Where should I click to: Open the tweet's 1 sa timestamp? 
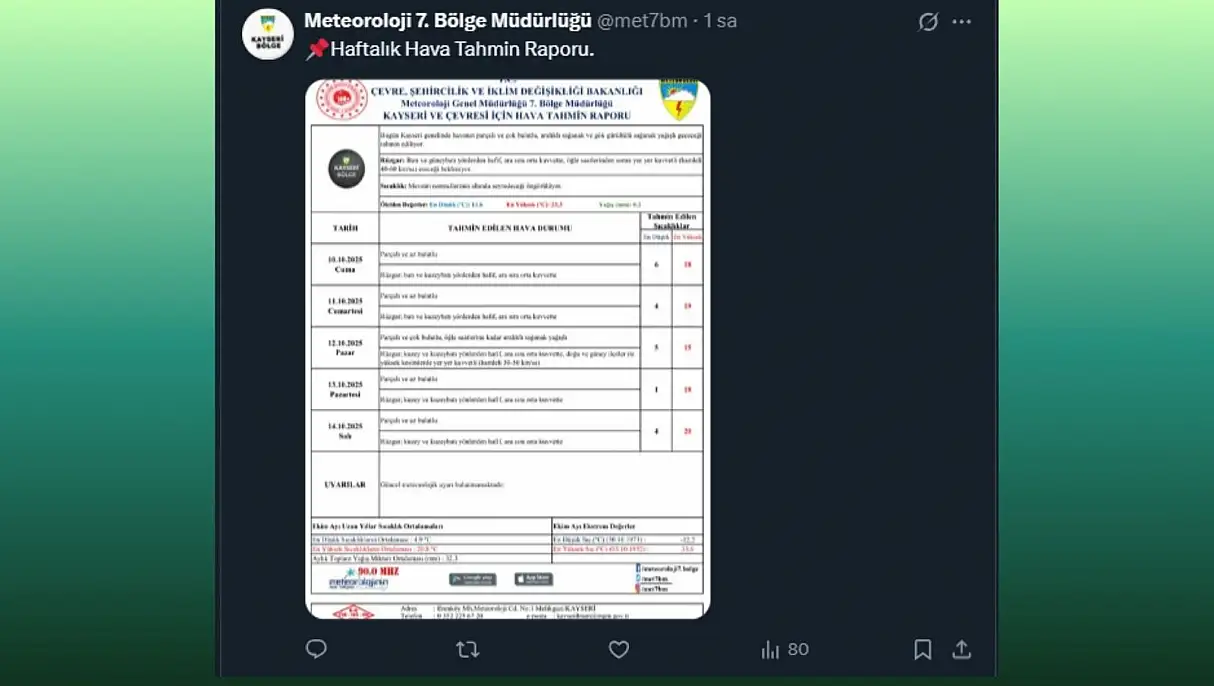click(x=720, y=21)
